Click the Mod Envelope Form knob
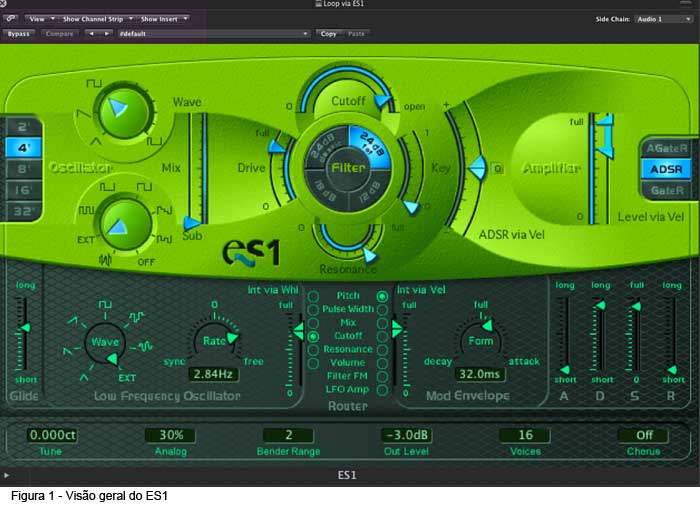The image size is (700, 507). pyautogui.click(x=482, y=340)
